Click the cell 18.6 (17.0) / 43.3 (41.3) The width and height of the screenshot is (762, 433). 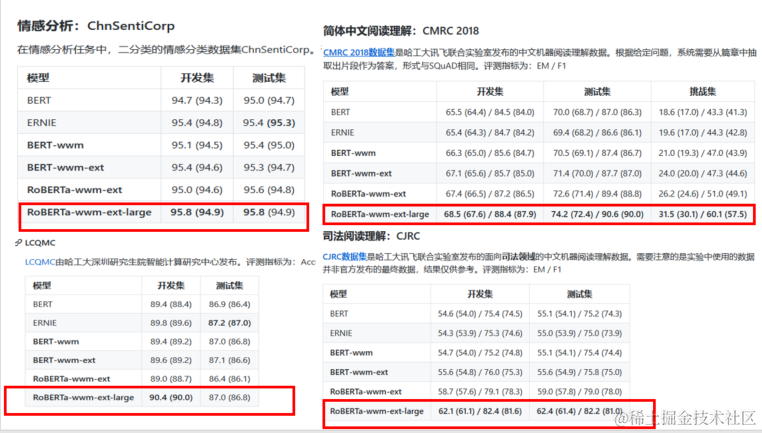point(703,112)
